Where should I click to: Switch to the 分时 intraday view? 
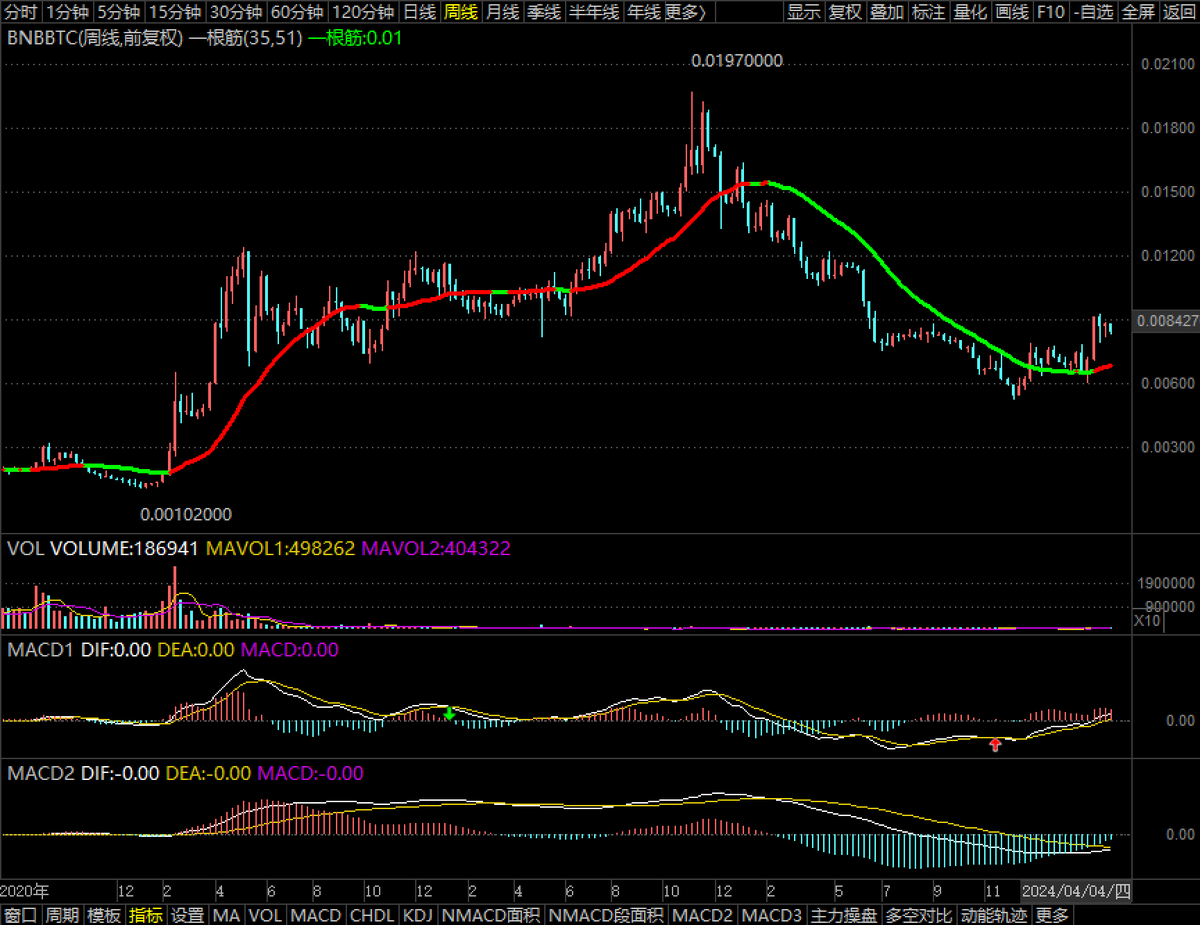click(x=21, y=13)
